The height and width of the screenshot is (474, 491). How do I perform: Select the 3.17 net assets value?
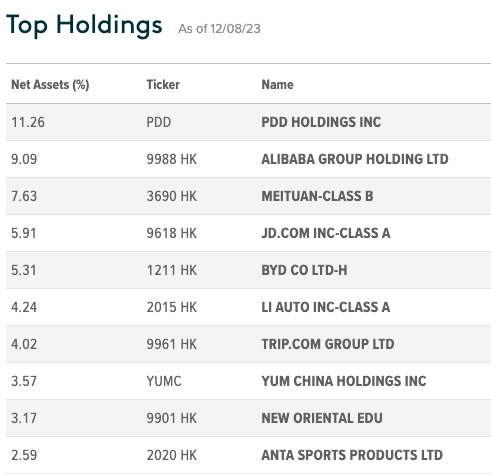(x=24, y=418)
